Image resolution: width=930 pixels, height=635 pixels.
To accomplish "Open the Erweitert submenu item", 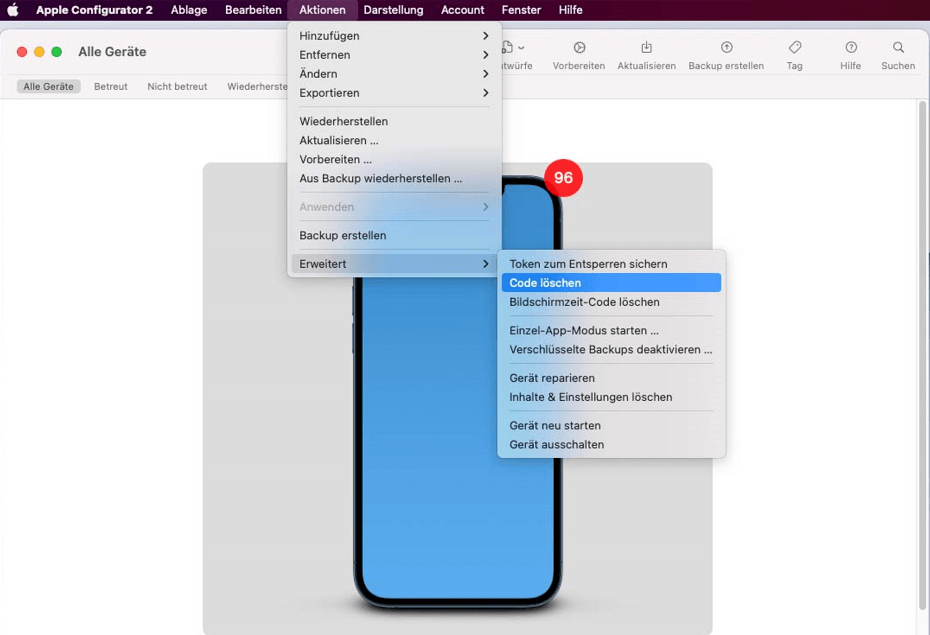I will coord(394,264).
